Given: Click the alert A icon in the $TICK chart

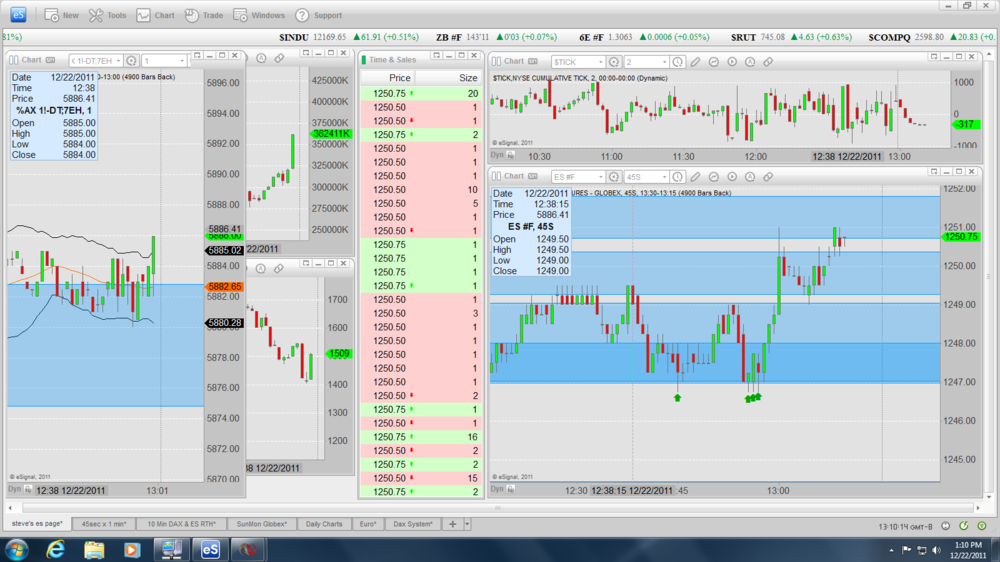Looking at the screenshot, I should [x=750, y=62].
